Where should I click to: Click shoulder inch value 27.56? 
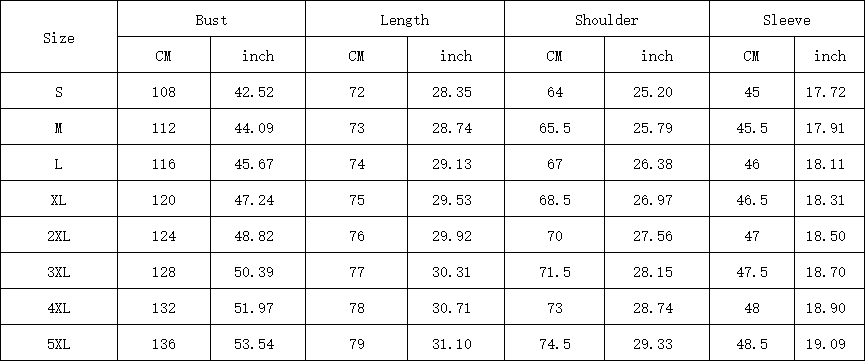[653, 236]
